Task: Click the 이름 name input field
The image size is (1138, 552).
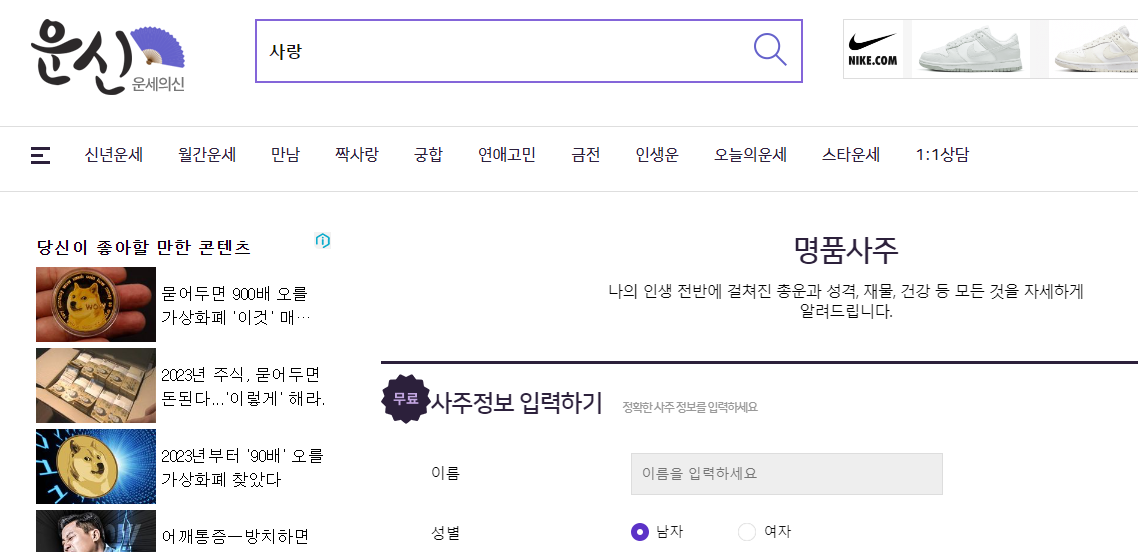Action: point(787,474)
